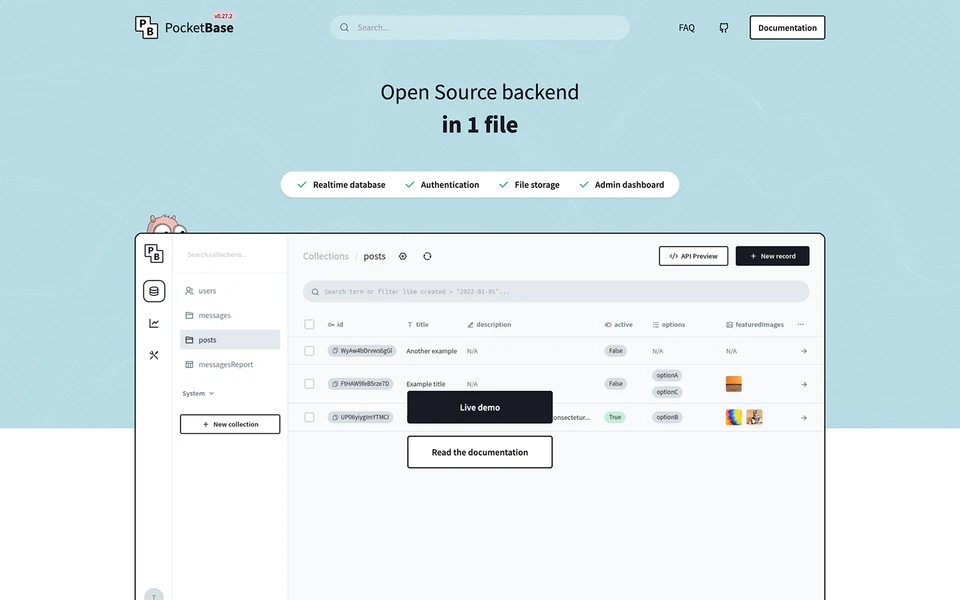This screenshot has width=960, height=600.
Task: Click the optionC tag
Action: point(667,392)
